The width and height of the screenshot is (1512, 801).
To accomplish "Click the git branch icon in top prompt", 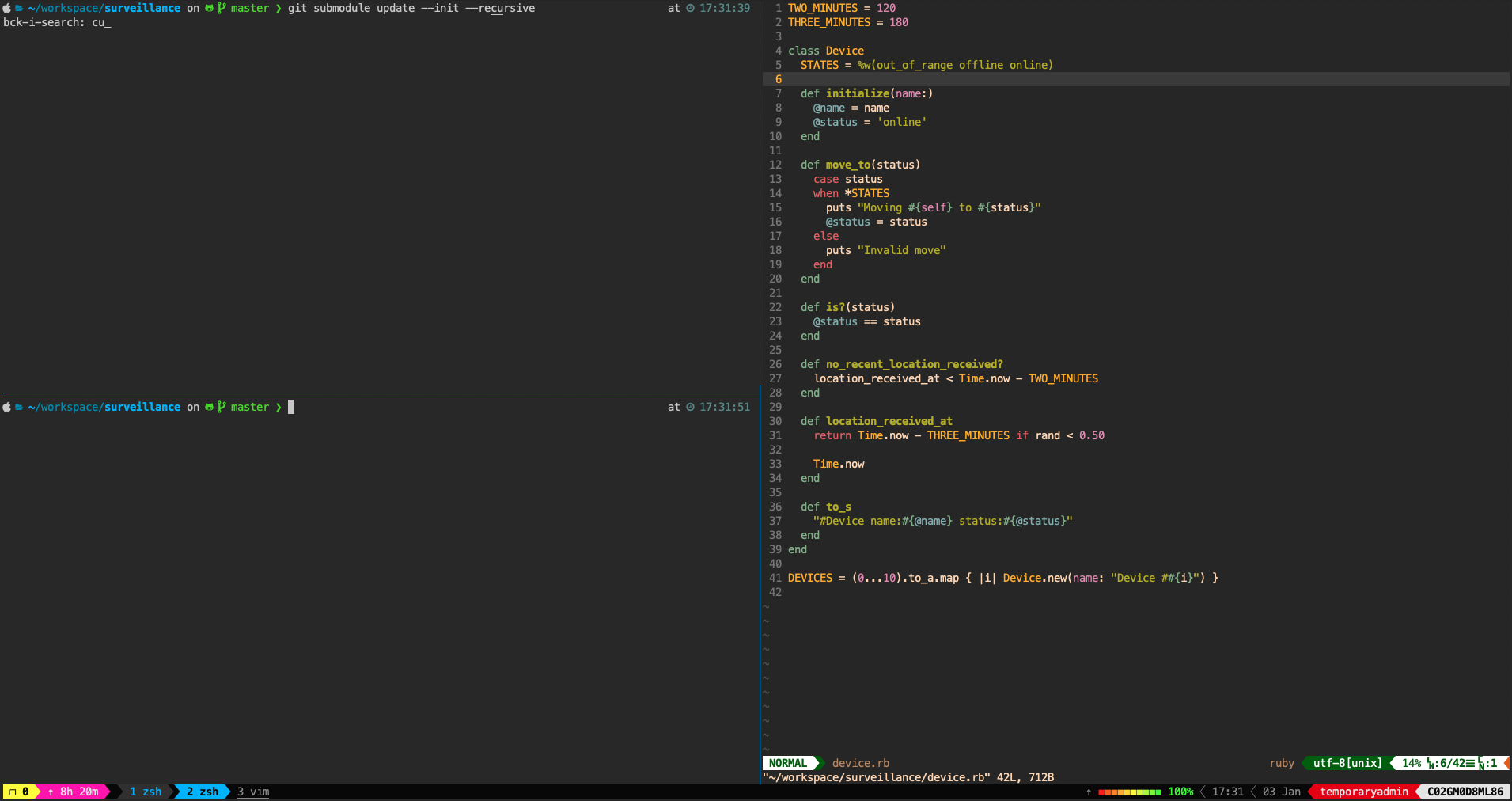I will [x=222, y=8].
